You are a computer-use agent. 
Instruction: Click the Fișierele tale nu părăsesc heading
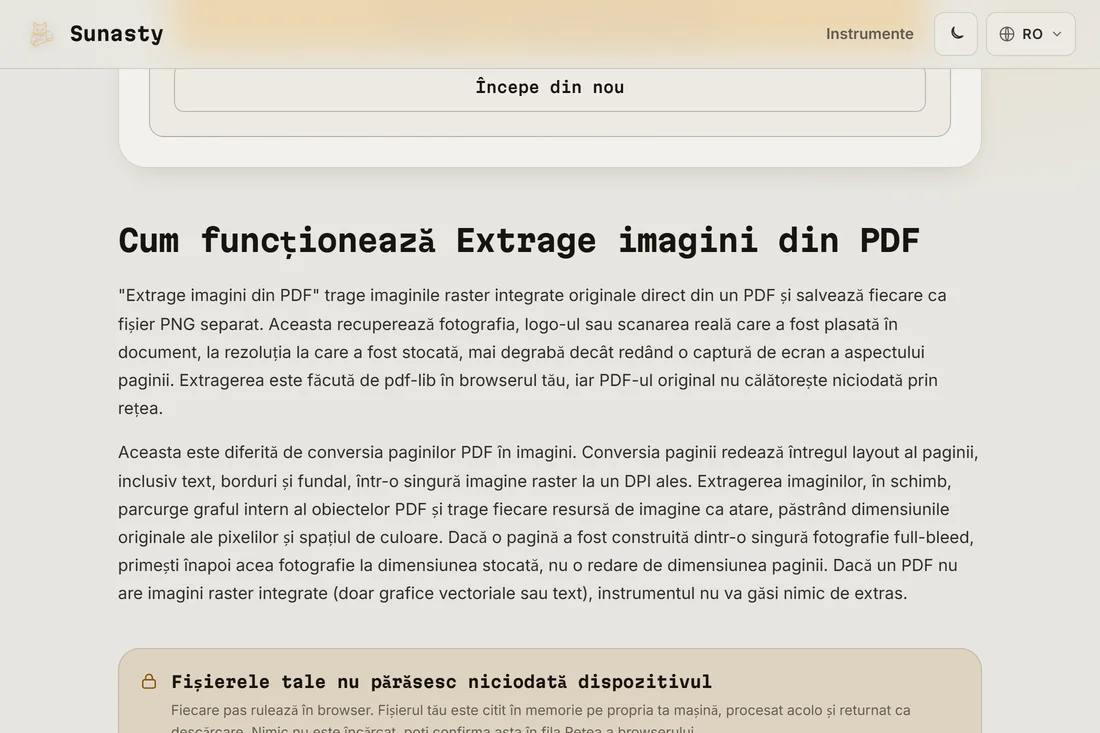pos(441,682)
